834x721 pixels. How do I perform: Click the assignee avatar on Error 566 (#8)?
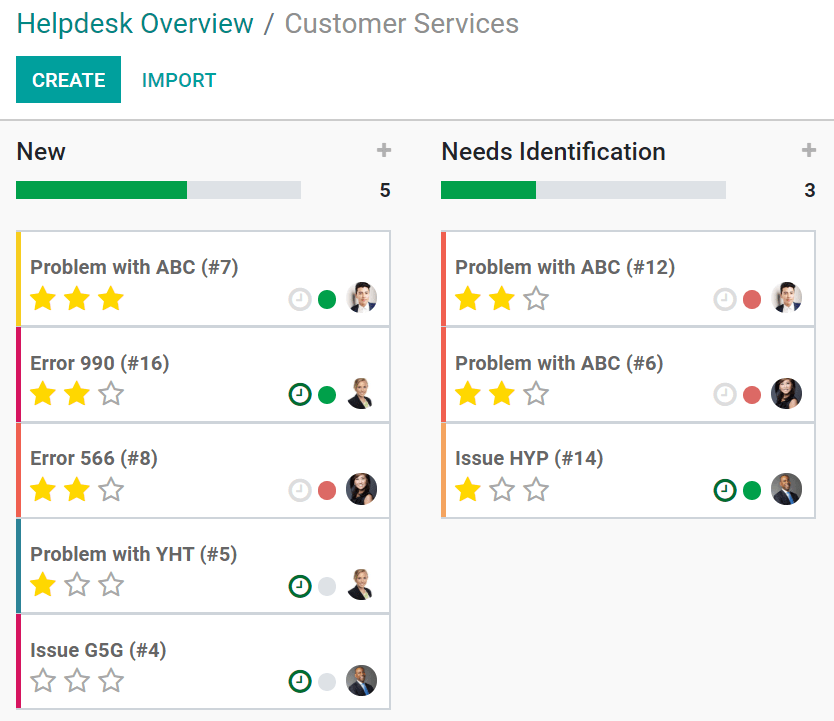(361, 490)
